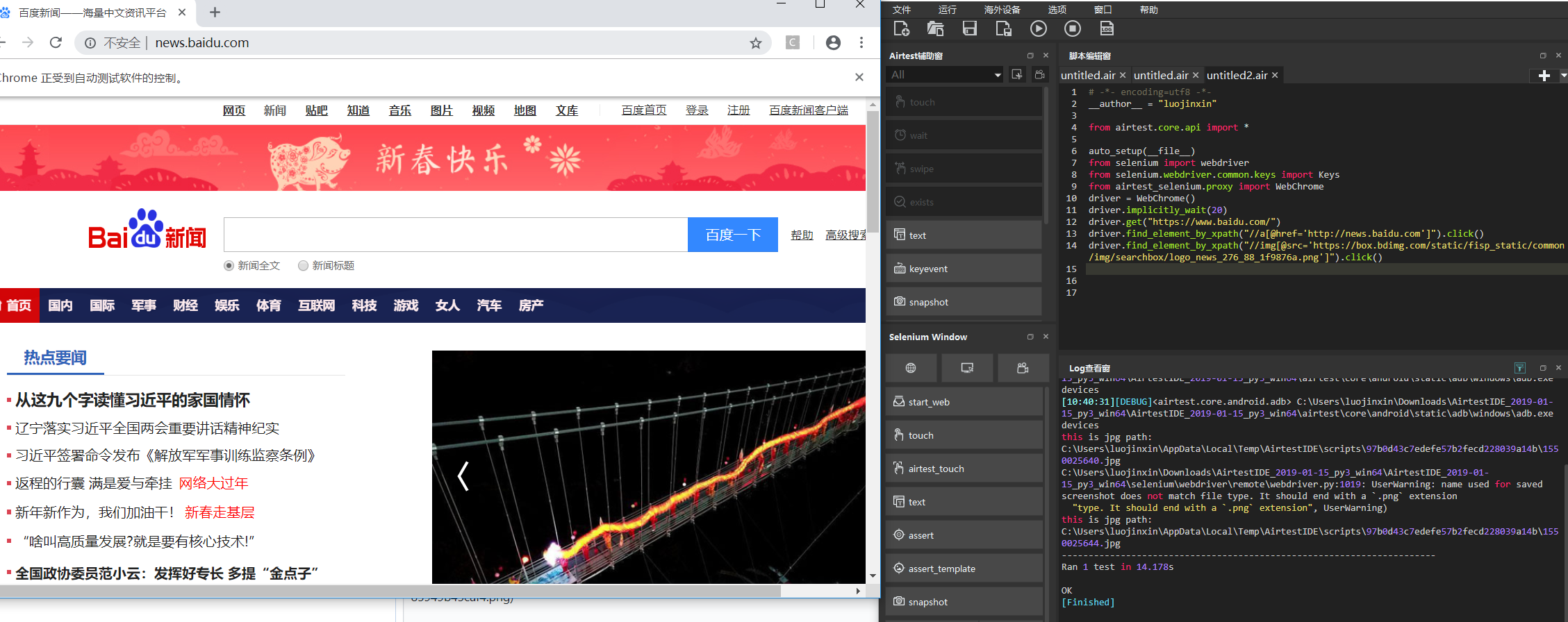Open the editor tab list dropdown arrow
Image resolution: width=1568 pixels, height=622 pixels.
(1563, 75)
